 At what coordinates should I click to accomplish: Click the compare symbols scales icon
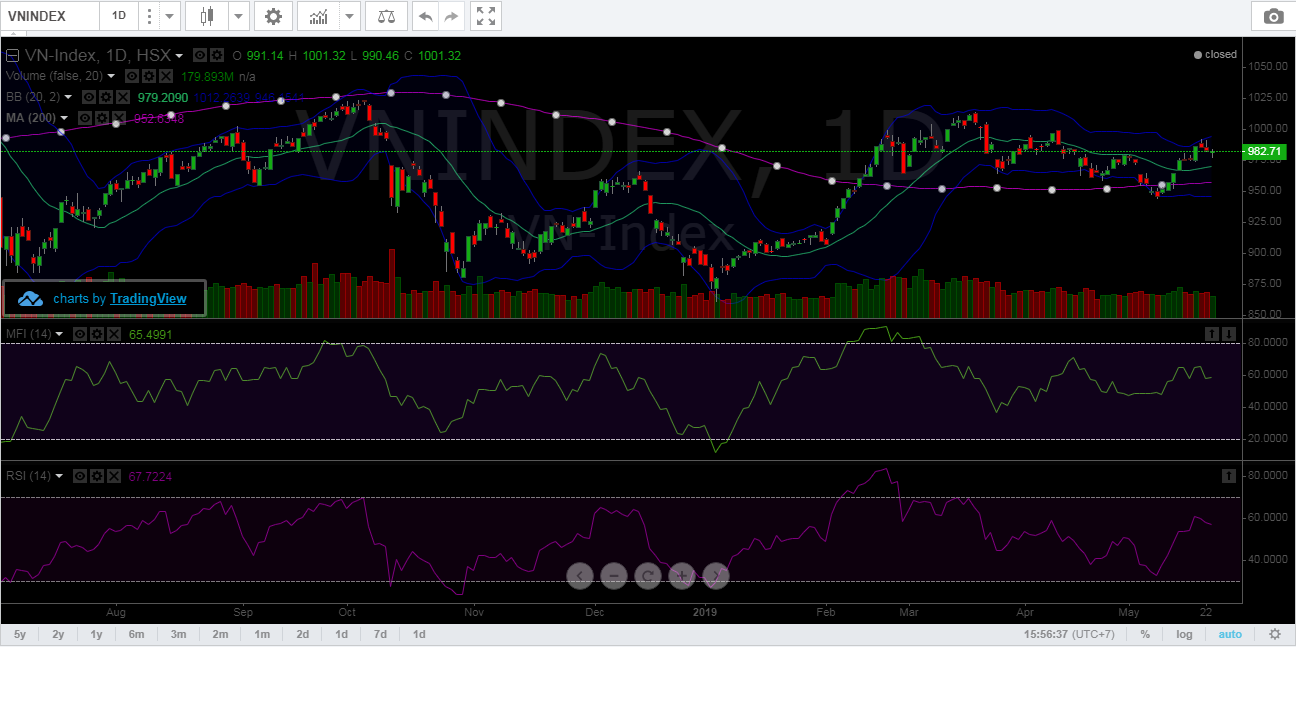tap(386, 16)
